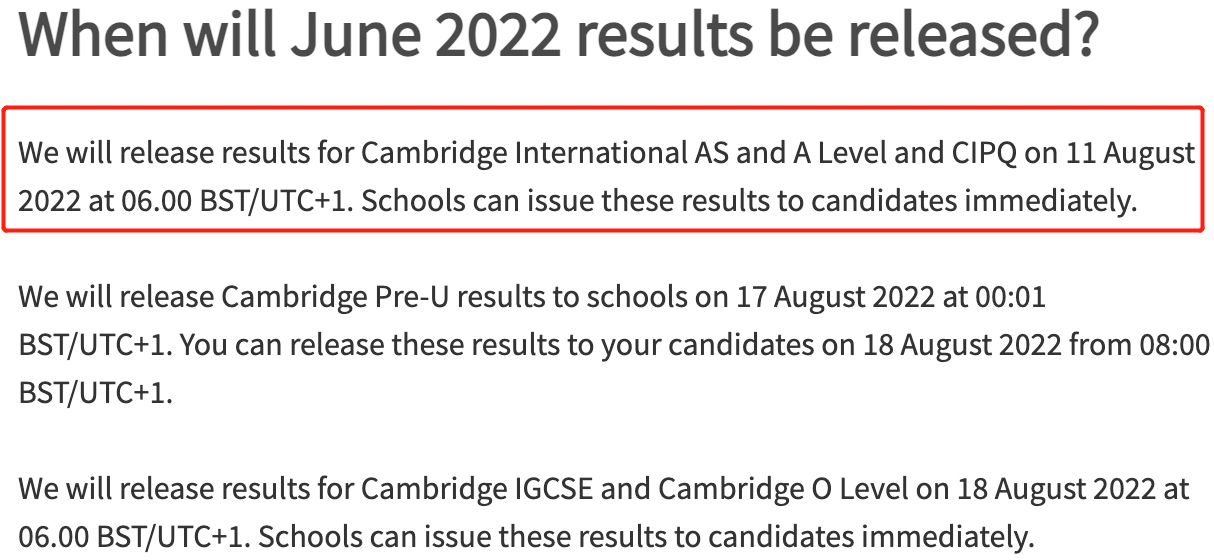This screenshot has width=1214, height=560.
Task: Click the 'When will June 2022 results' heading
Action: pos(559,37)
